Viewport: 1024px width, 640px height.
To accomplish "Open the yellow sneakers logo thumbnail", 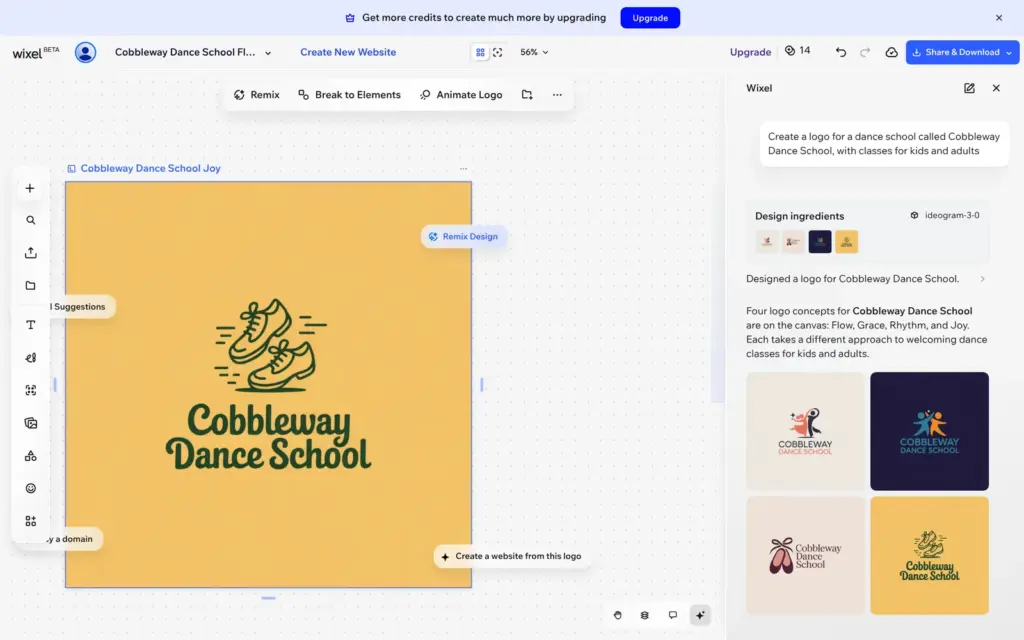I will [x=929, y=556].
